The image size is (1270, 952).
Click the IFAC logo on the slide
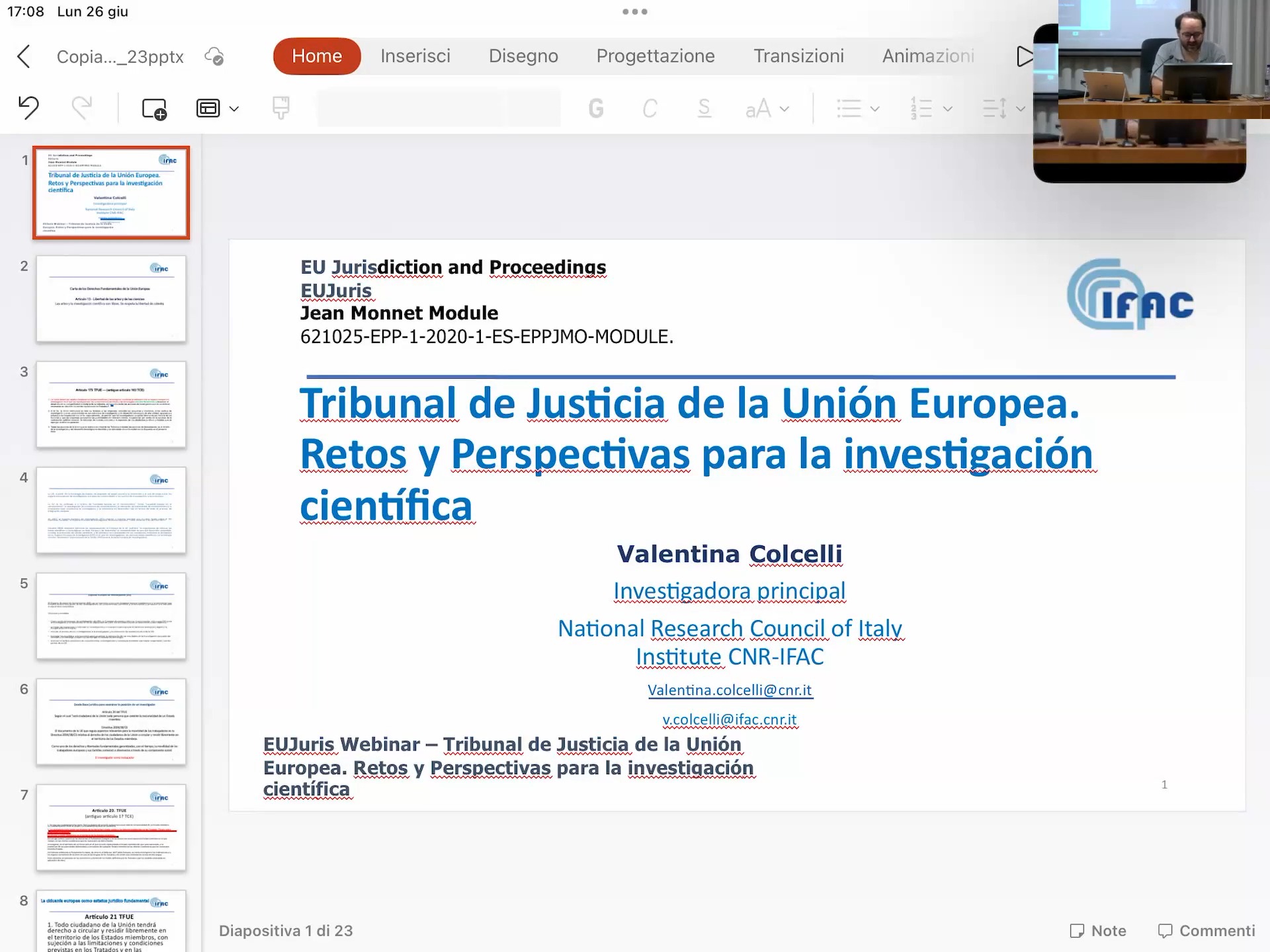1130,294
